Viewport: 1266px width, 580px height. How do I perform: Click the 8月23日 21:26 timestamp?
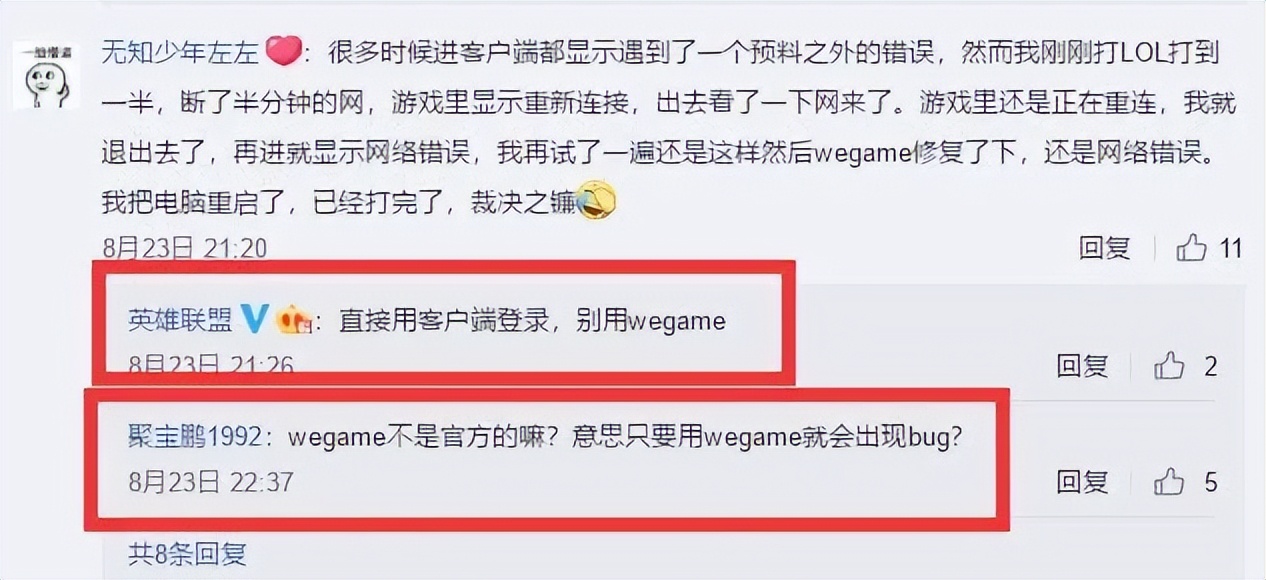(211, 366)
